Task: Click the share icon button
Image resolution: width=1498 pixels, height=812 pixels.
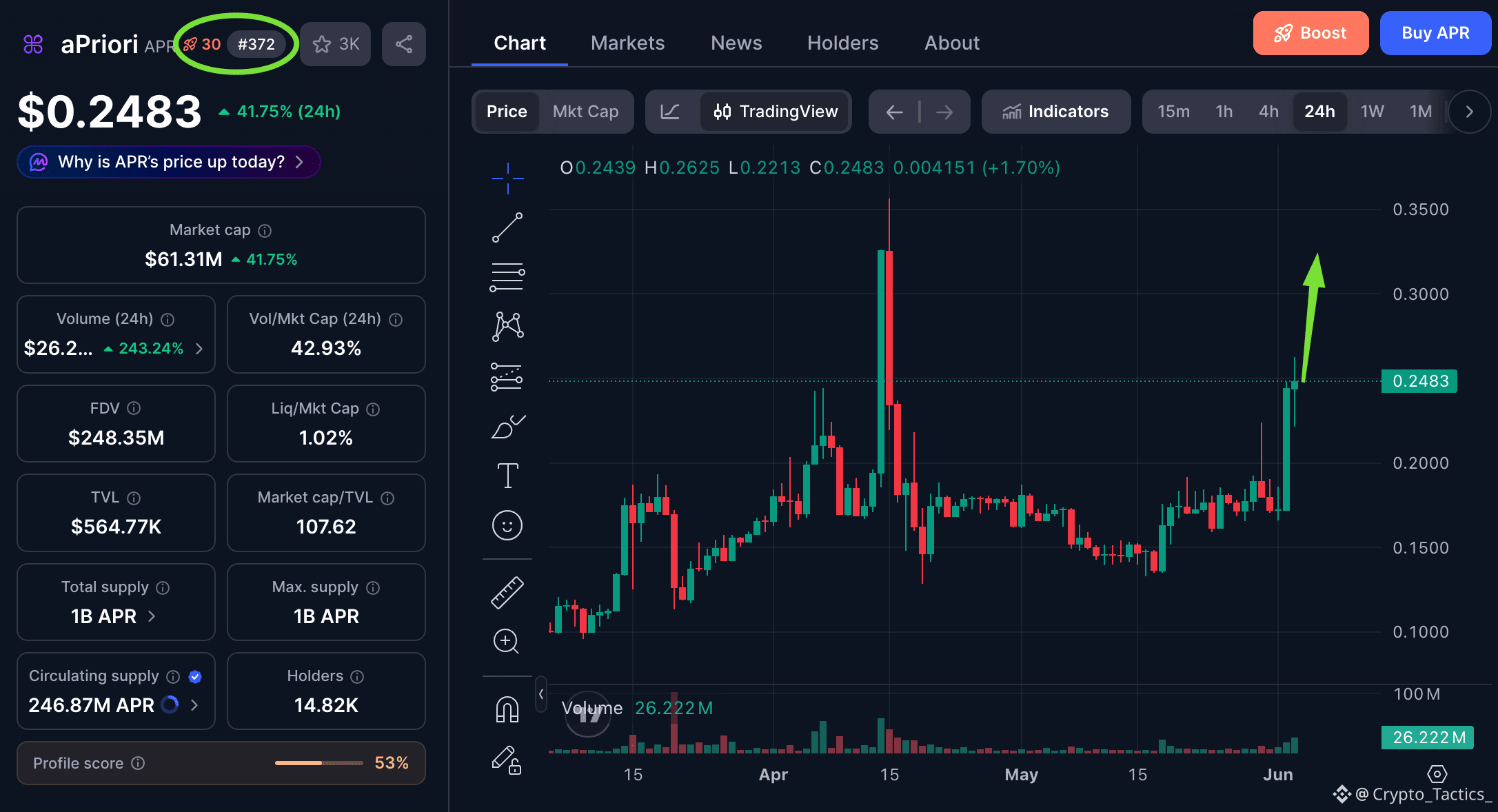Action: (404, 44)
